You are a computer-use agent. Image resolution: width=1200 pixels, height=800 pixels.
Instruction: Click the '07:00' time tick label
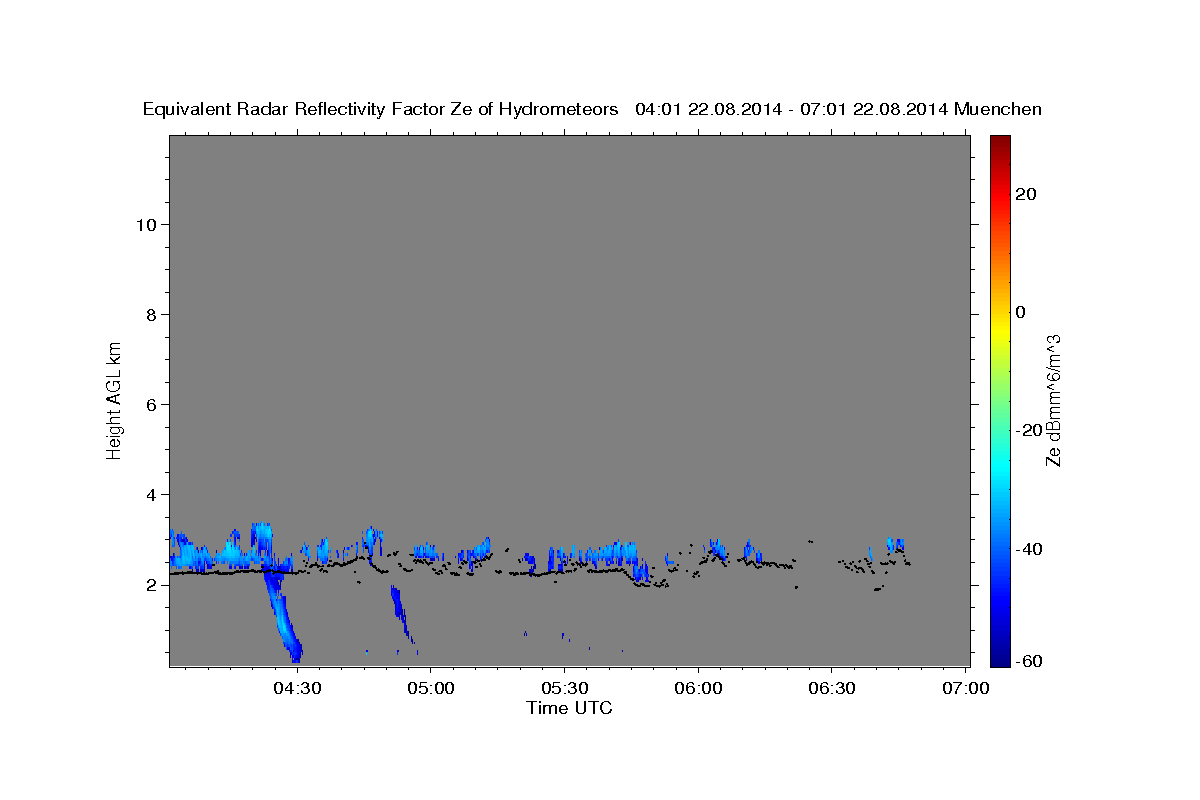tap(965, 689)
